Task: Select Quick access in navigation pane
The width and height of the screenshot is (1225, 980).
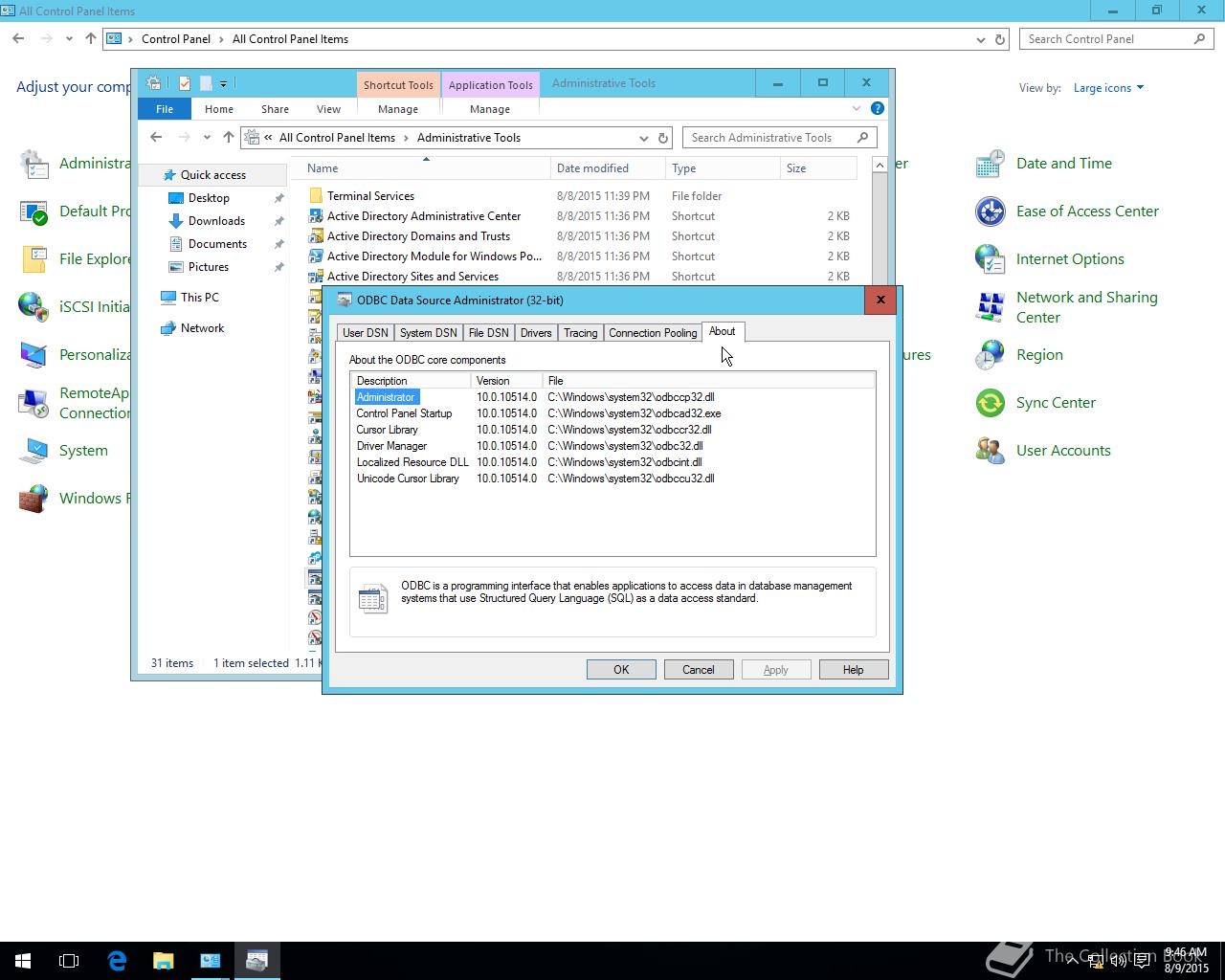Action: click(212, 175)
